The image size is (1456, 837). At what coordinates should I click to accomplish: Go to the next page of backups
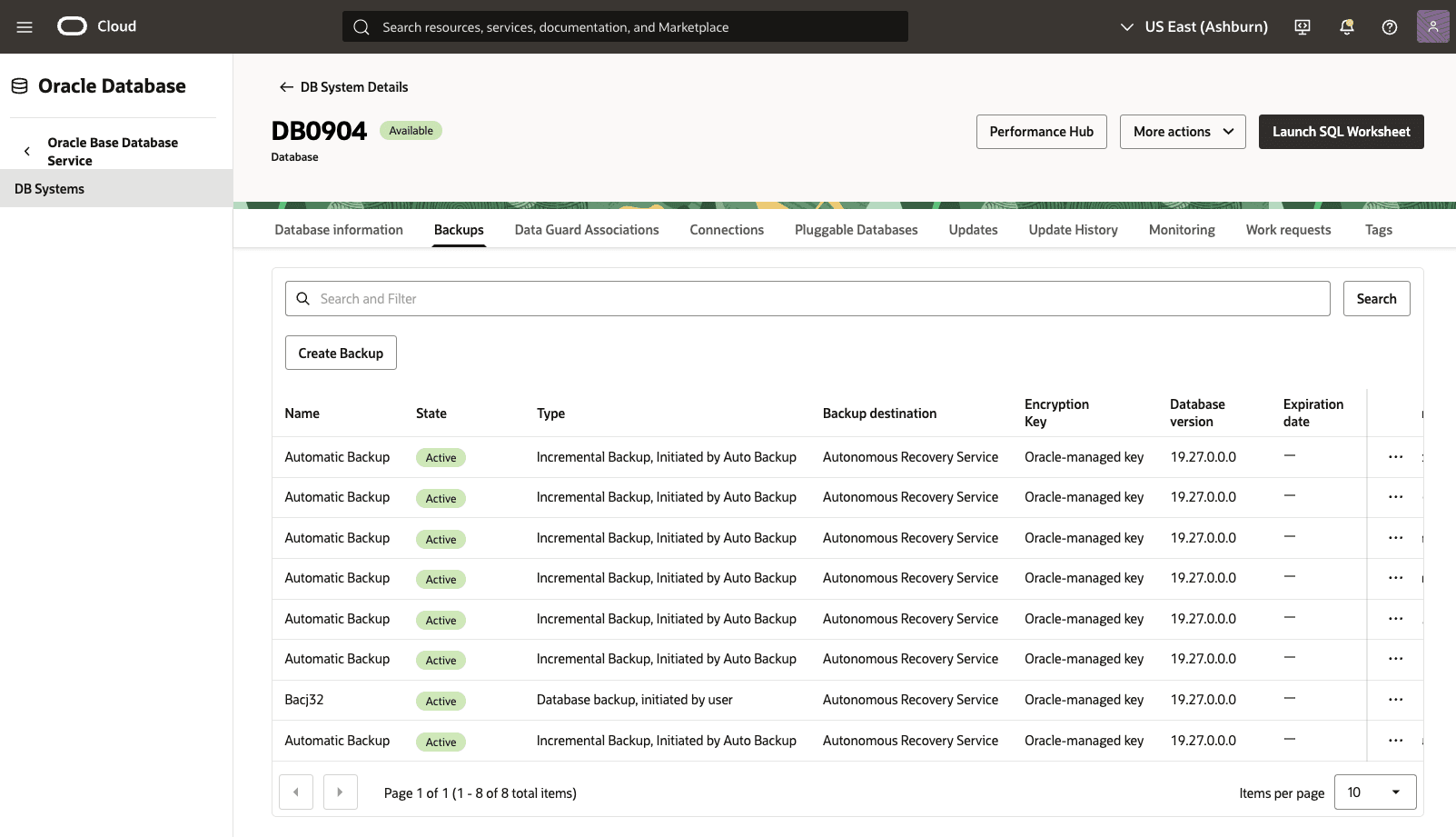tap(340, 792)
